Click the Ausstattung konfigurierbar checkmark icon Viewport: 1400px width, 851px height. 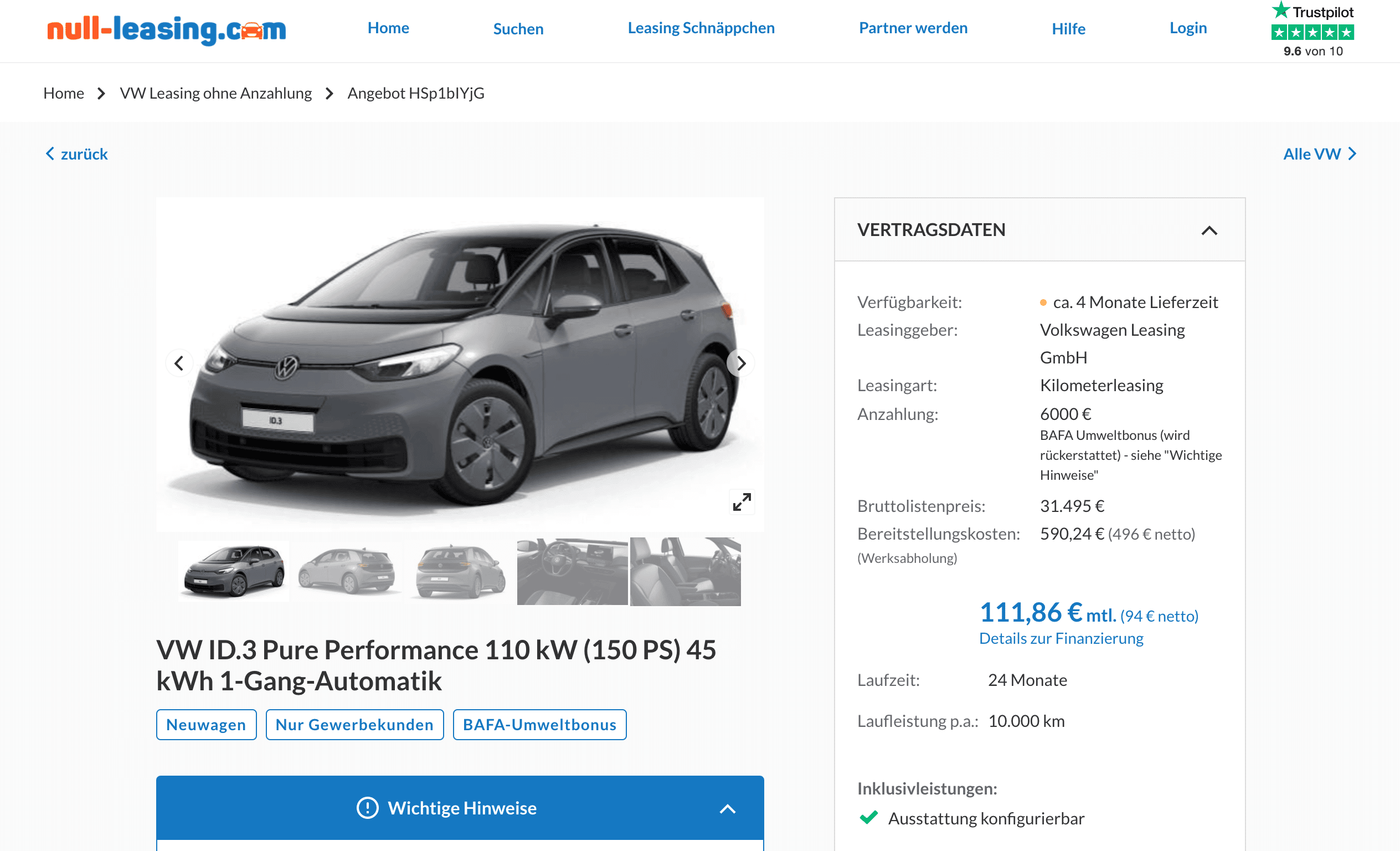pos(869,817)
